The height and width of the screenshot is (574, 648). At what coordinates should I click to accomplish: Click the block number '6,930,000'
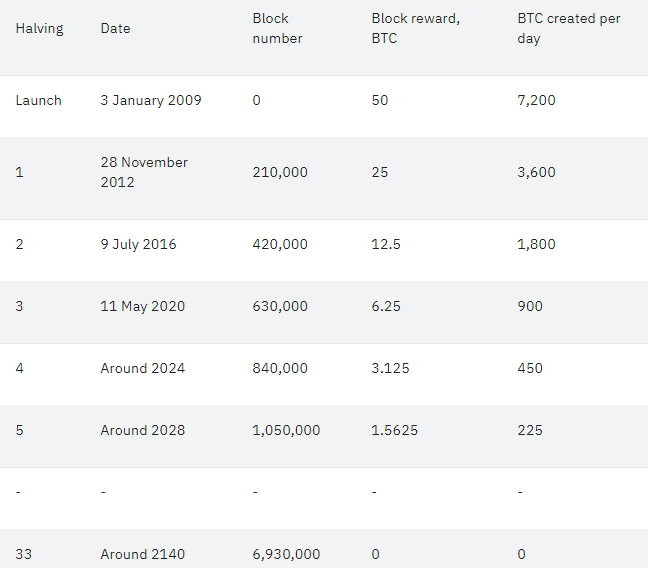click(x=286, y=554)
